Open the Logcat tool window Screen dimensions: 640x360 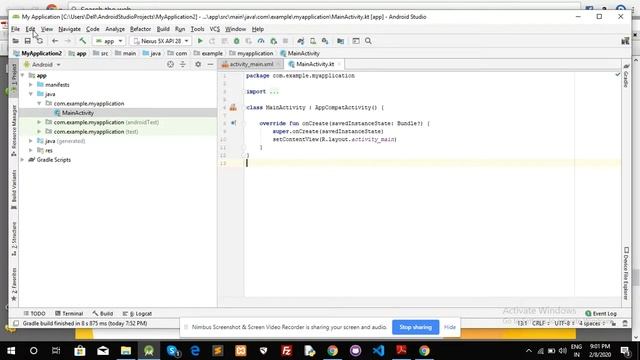tap(137, 313)
